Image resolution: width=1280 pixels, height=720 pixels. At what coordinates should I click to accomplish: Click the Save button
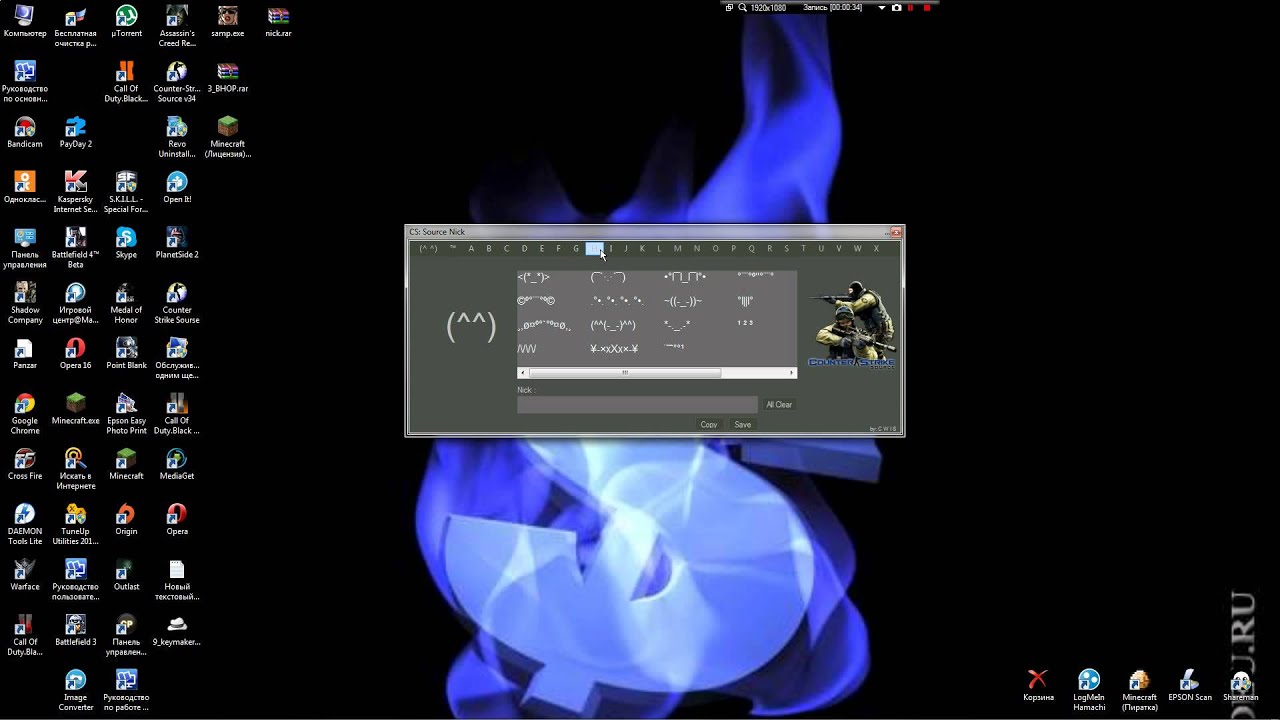pos(743,424)
